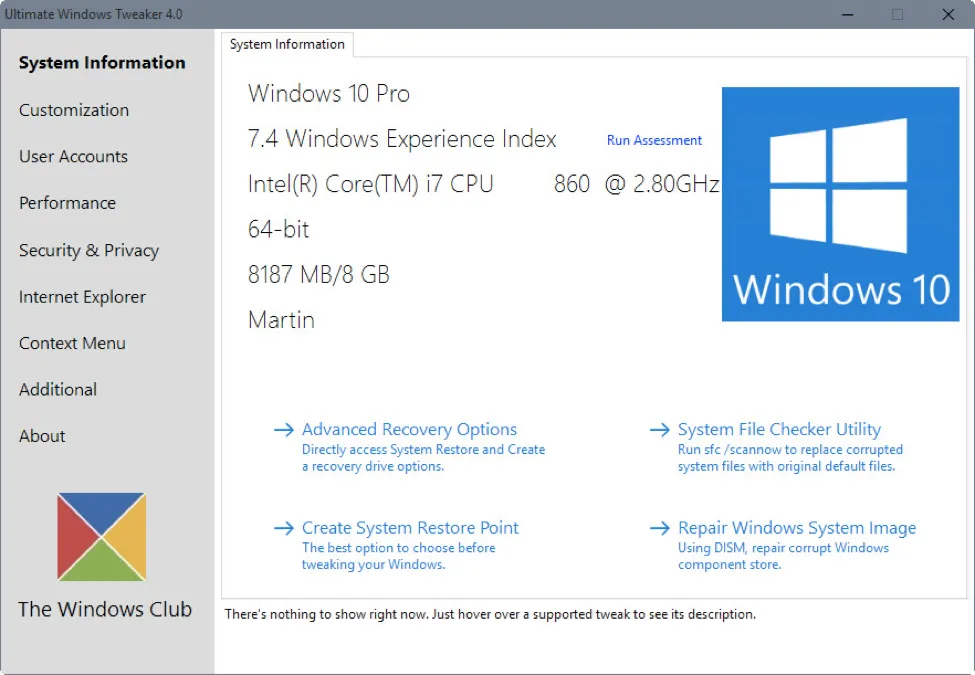Select Performance in the sidebar

pos(66,203)
